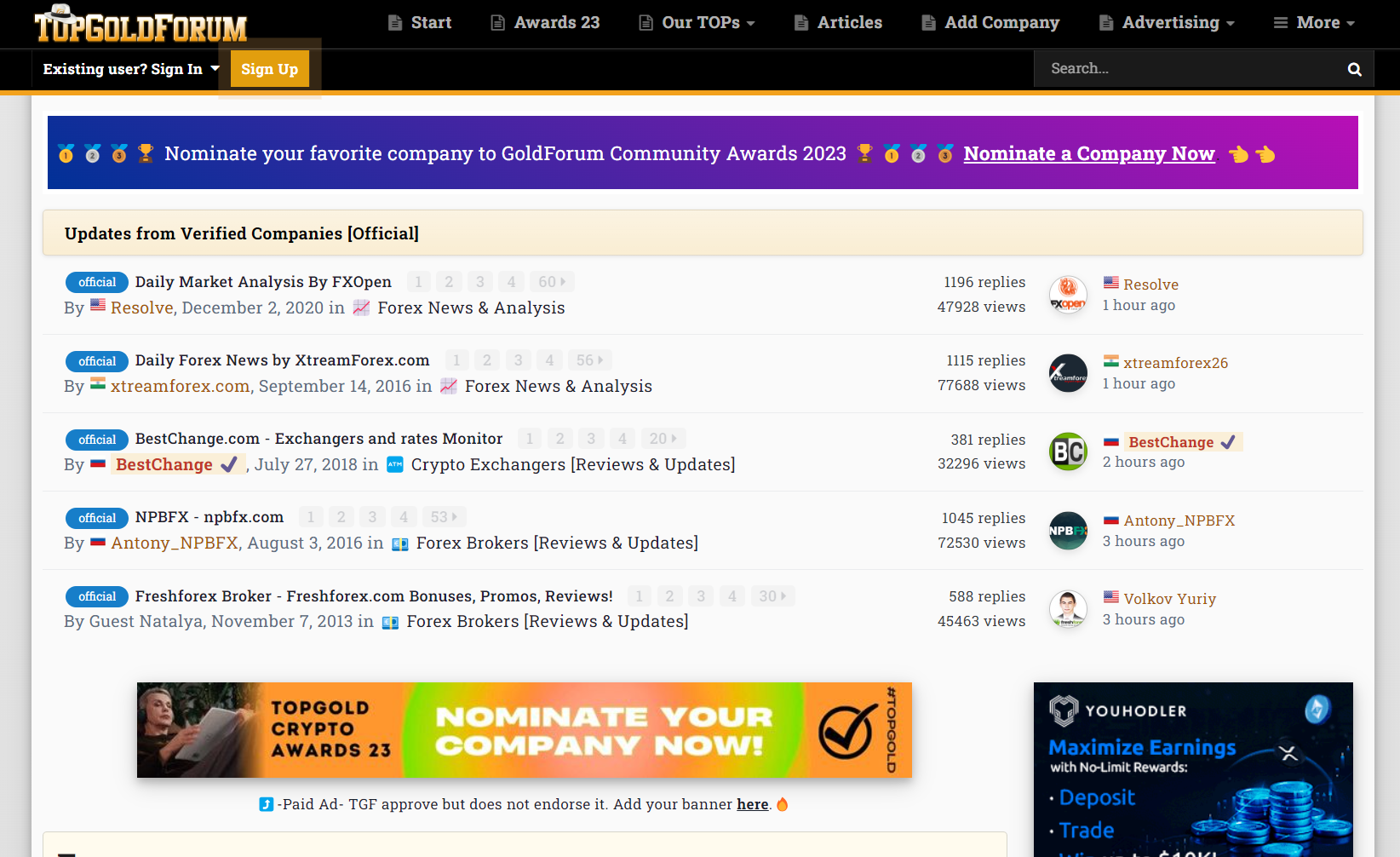Jump to page 20 of BestChange topic

663,439
